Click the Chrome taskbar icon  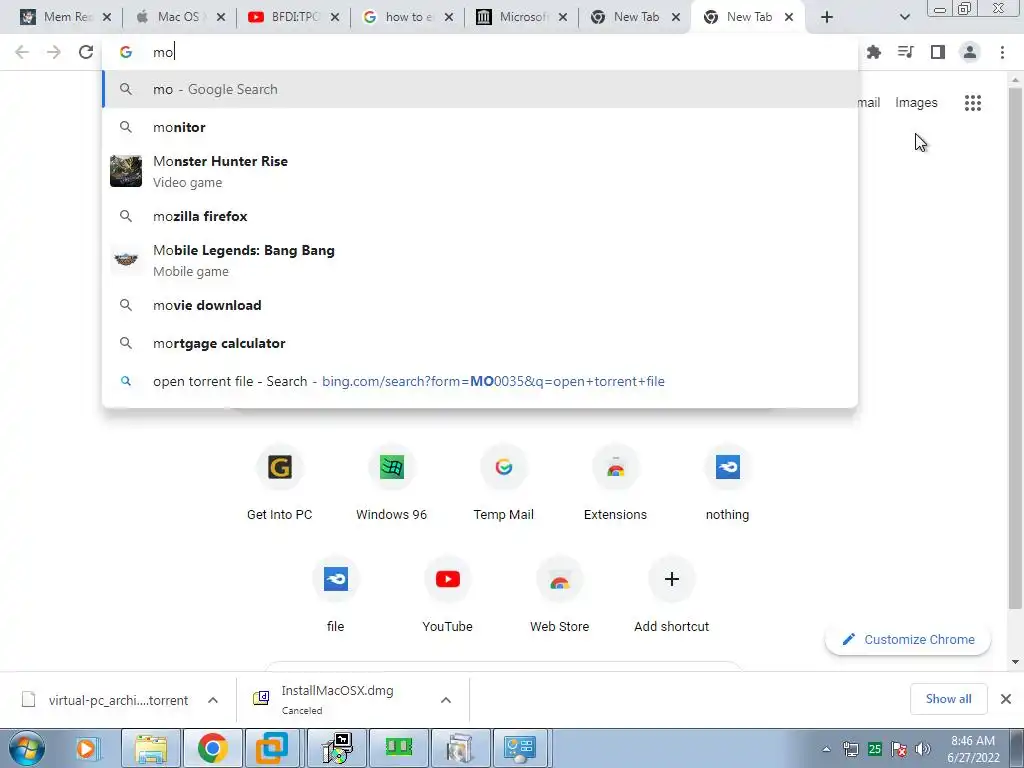[x=212, y=748]
